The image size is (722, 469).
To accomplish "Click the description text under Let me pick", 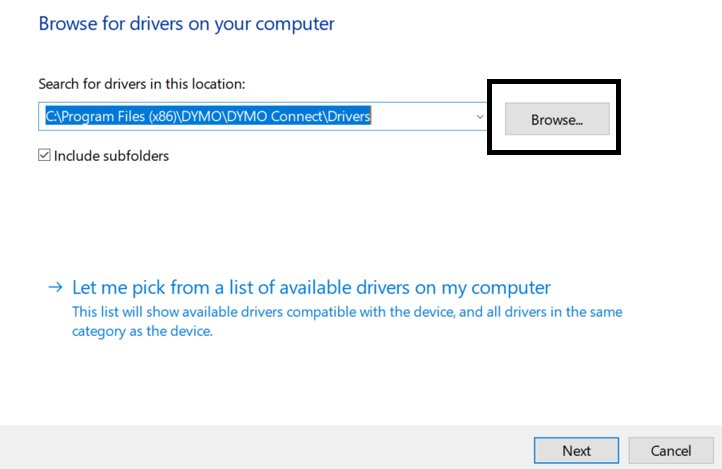I will [x=346, y=312].
